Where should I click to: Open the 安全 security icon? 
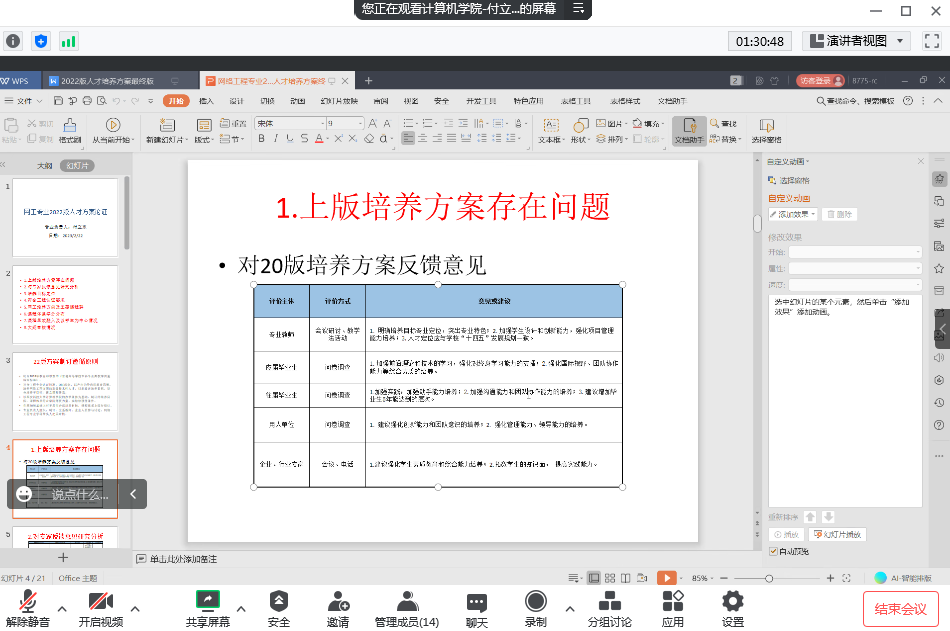pos(279,601)
